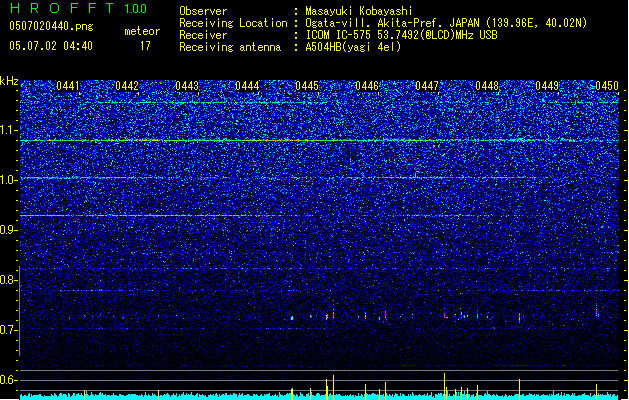Click the meteor count value 17

click(145, 46)
